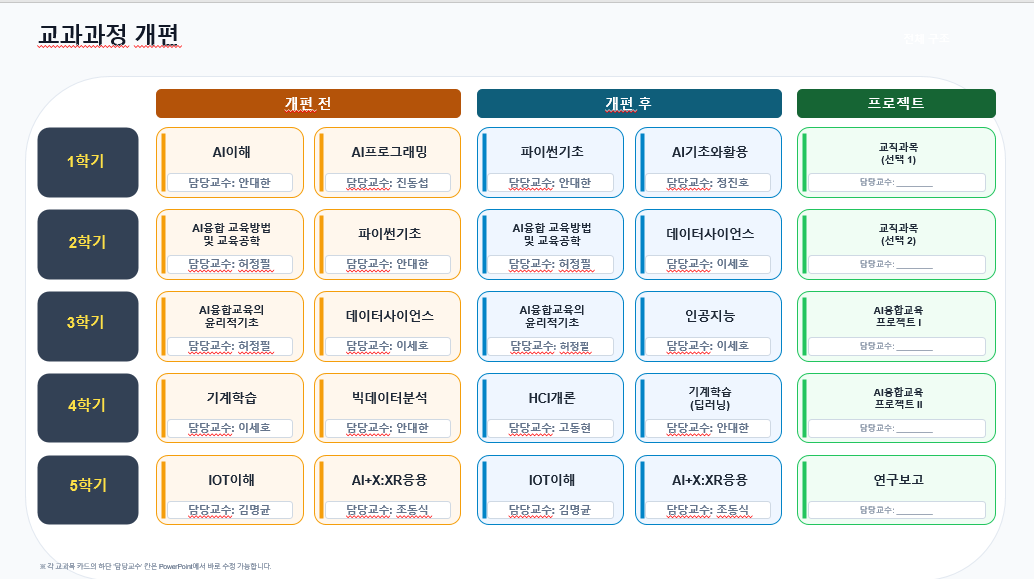Click '데이터사이언스' title in the blue 개편 후 card

(710, 234)
